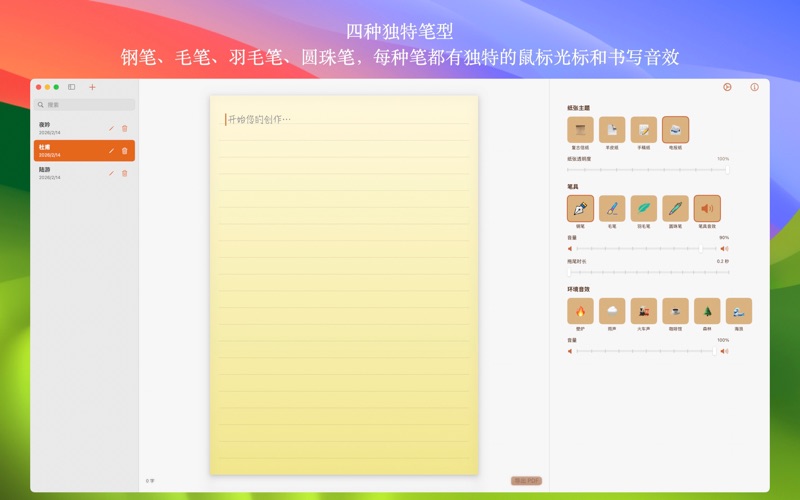This screenshot has height=500, width=800.
Task: Rename 陆游 using its pencil icon
Action: coord(111,173)
